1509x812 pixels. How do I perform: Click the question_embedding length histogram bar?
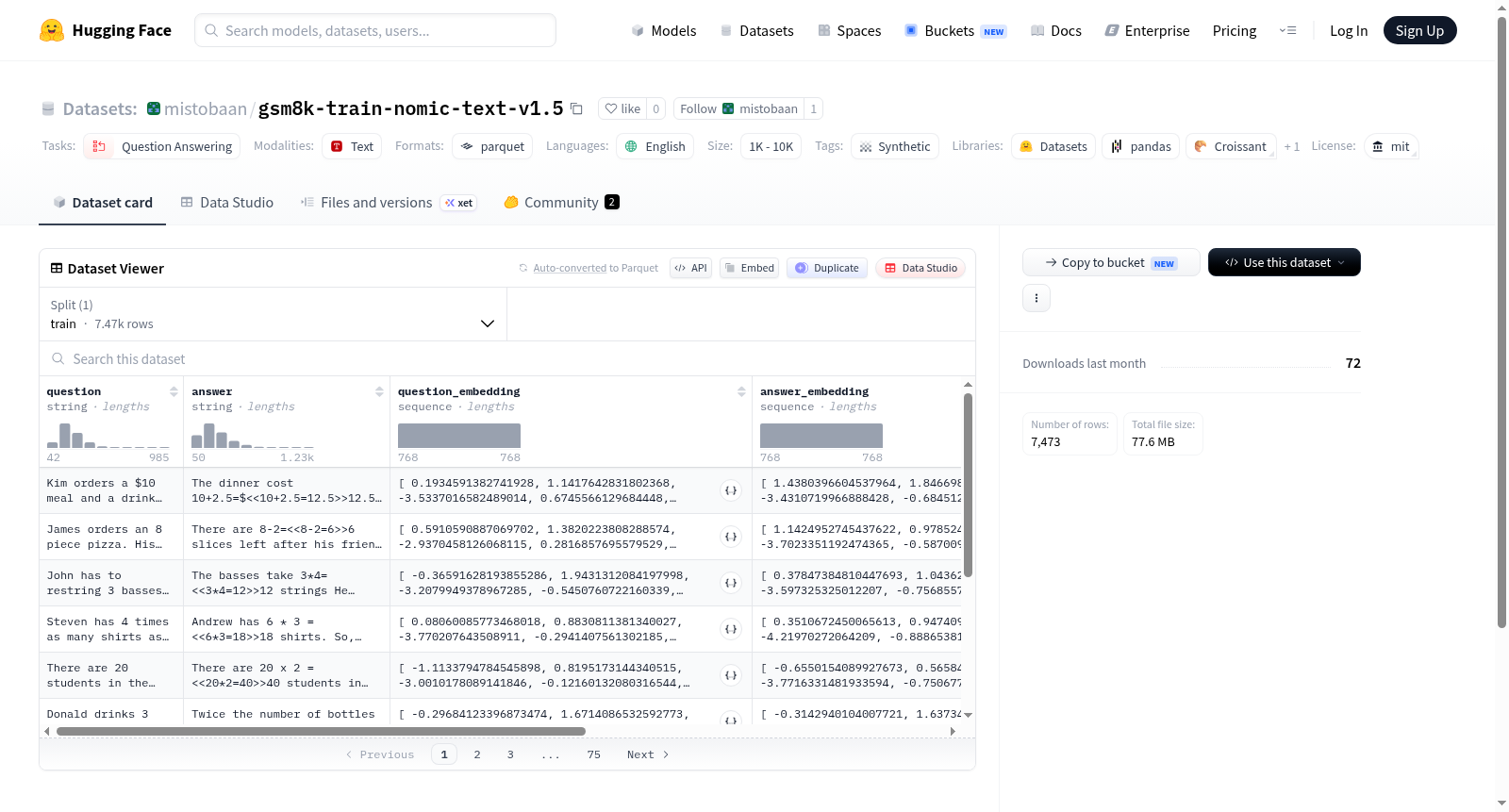459,436
